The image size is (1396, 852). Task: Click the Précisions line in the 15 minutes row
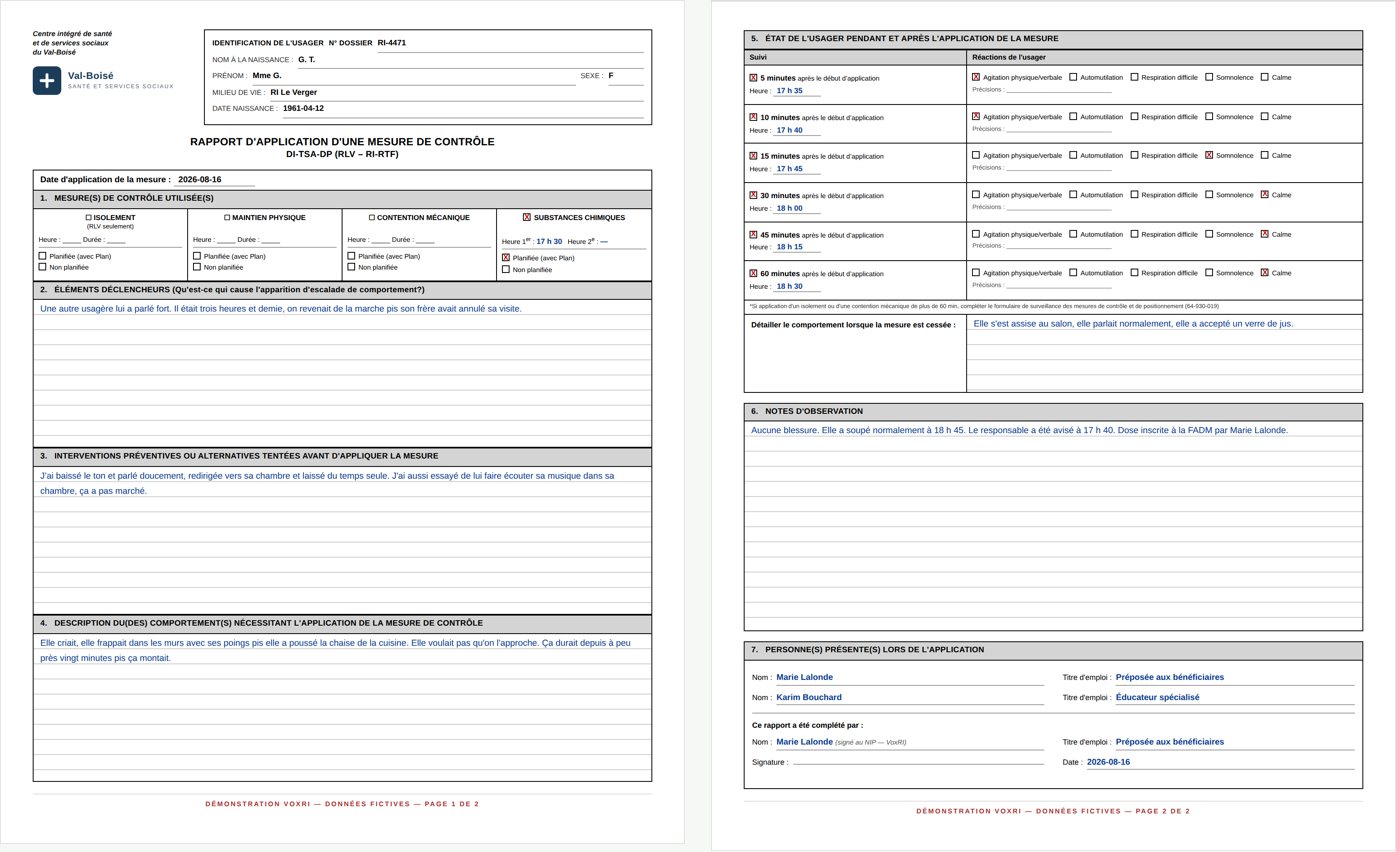pyautogui.click(x=1059, y=168)
